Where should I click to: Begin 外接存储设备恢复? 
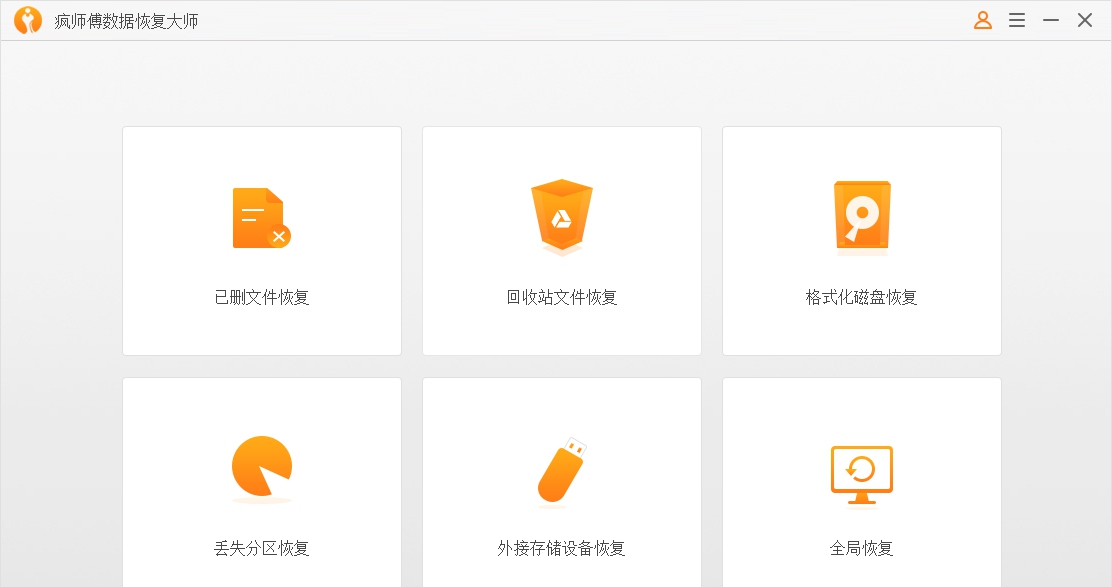[561, 547]
